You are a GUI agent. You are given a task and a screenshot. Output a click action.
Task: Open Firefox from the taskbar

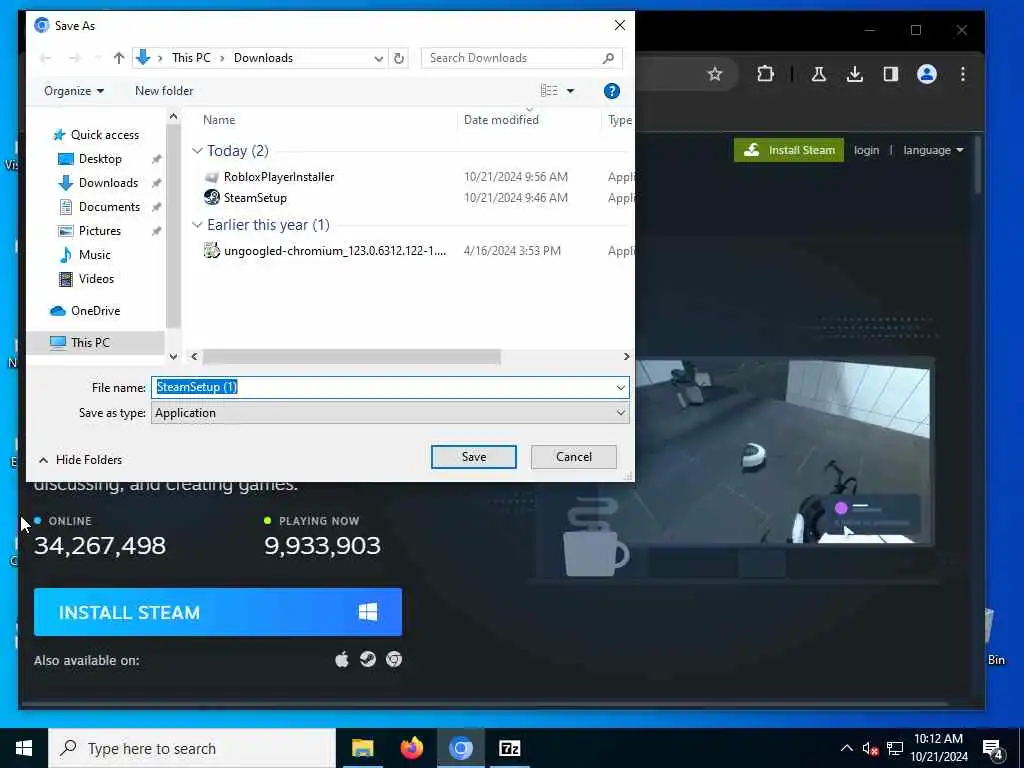pos(411,748)
